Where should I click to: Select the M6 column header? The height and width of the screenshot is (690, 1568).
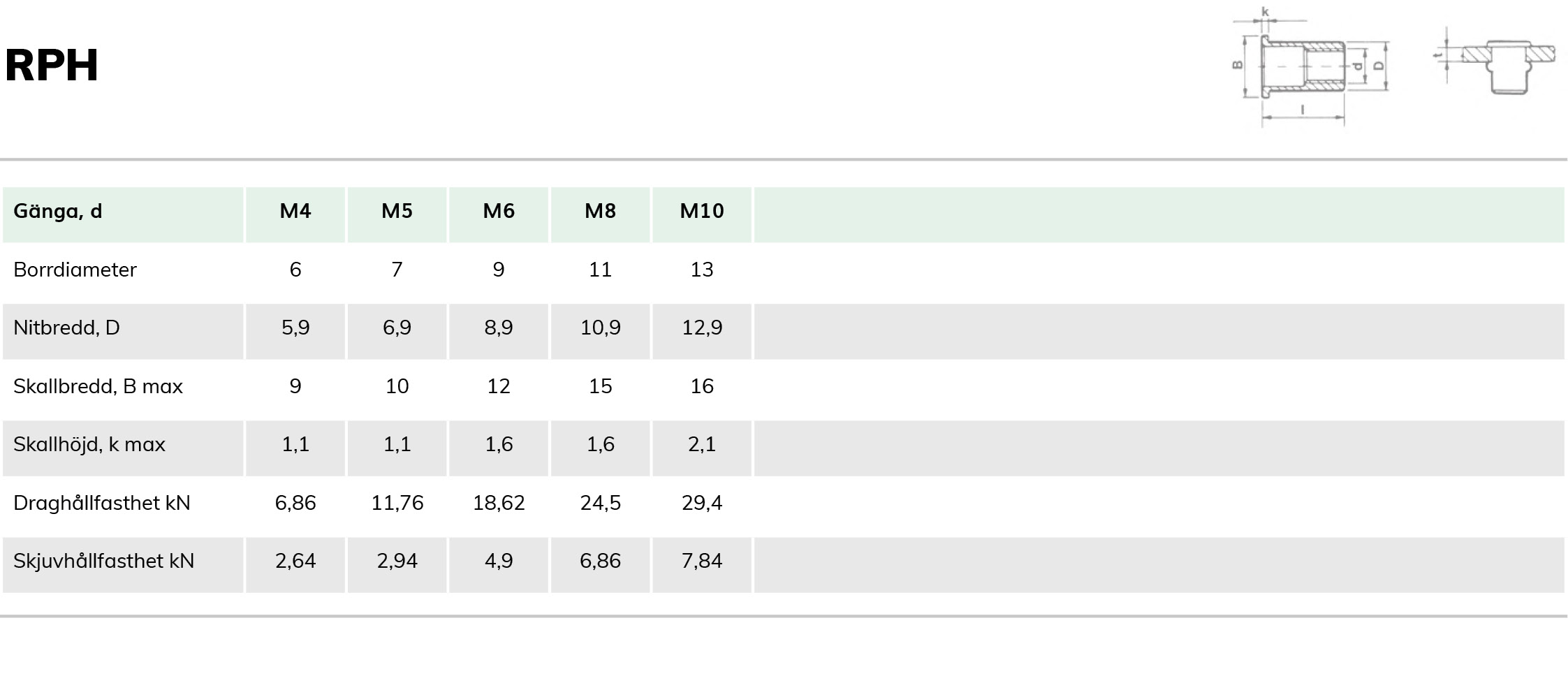pos(499,211)
